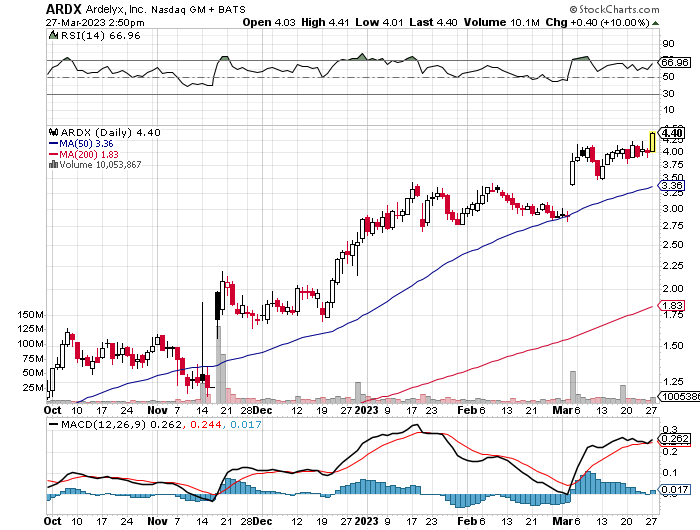Click the 0.017 histogram value tag on the axis
The width and height of the screenshot is (700, 530).
[675, 490]
